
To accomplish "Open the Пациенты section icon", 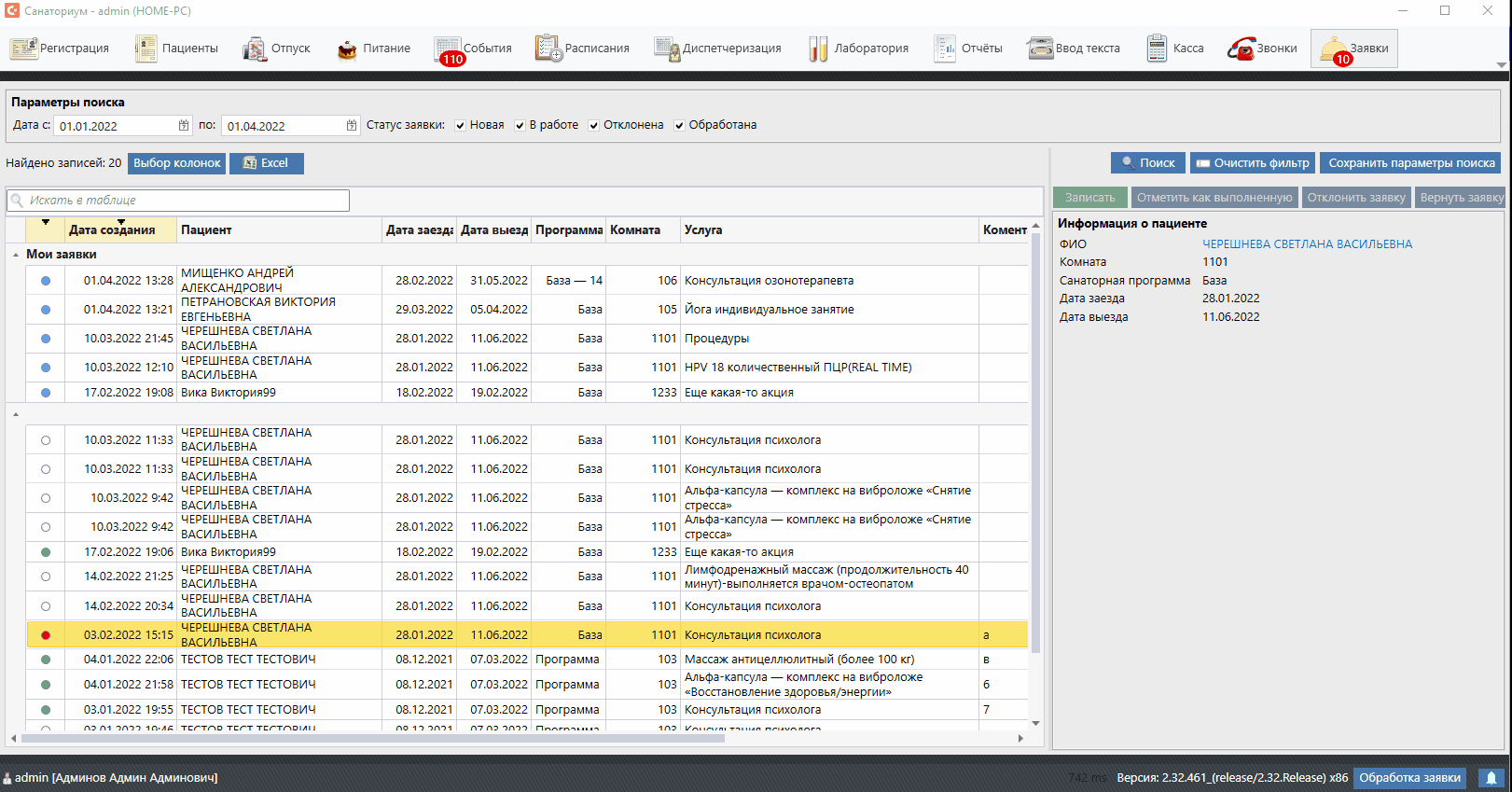I will tap(146, 49).
